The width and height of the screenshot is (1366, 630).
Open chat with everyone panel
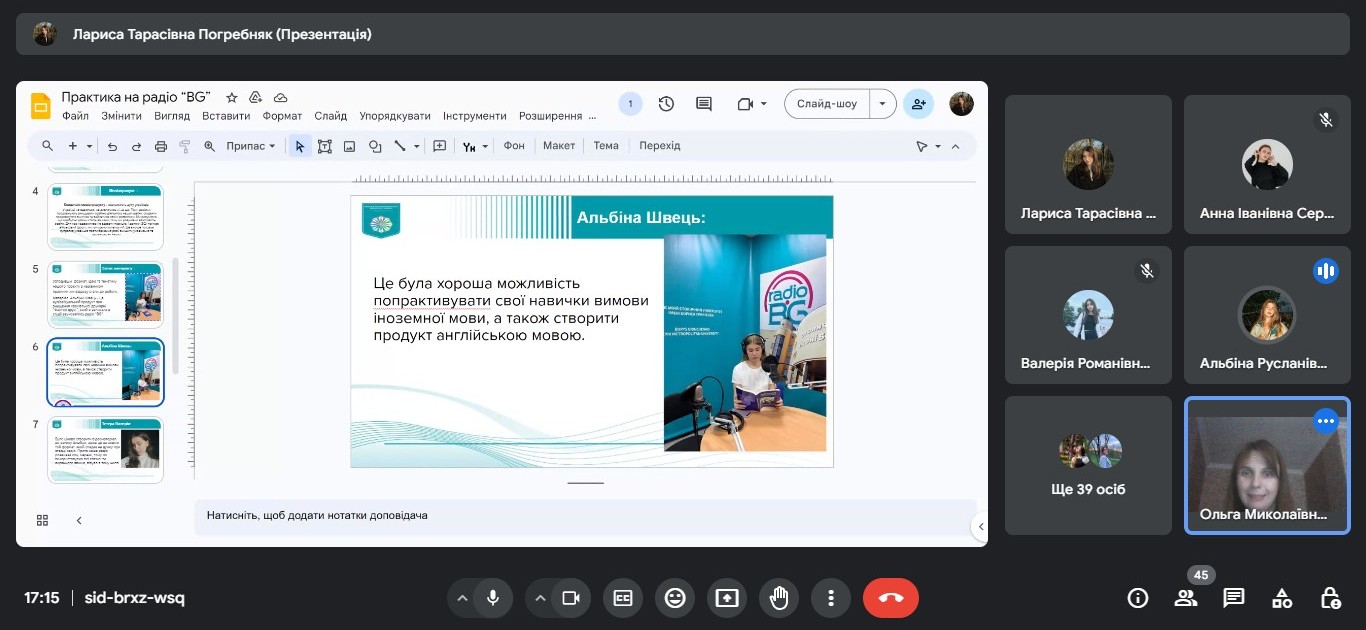tap(1234, 598)
